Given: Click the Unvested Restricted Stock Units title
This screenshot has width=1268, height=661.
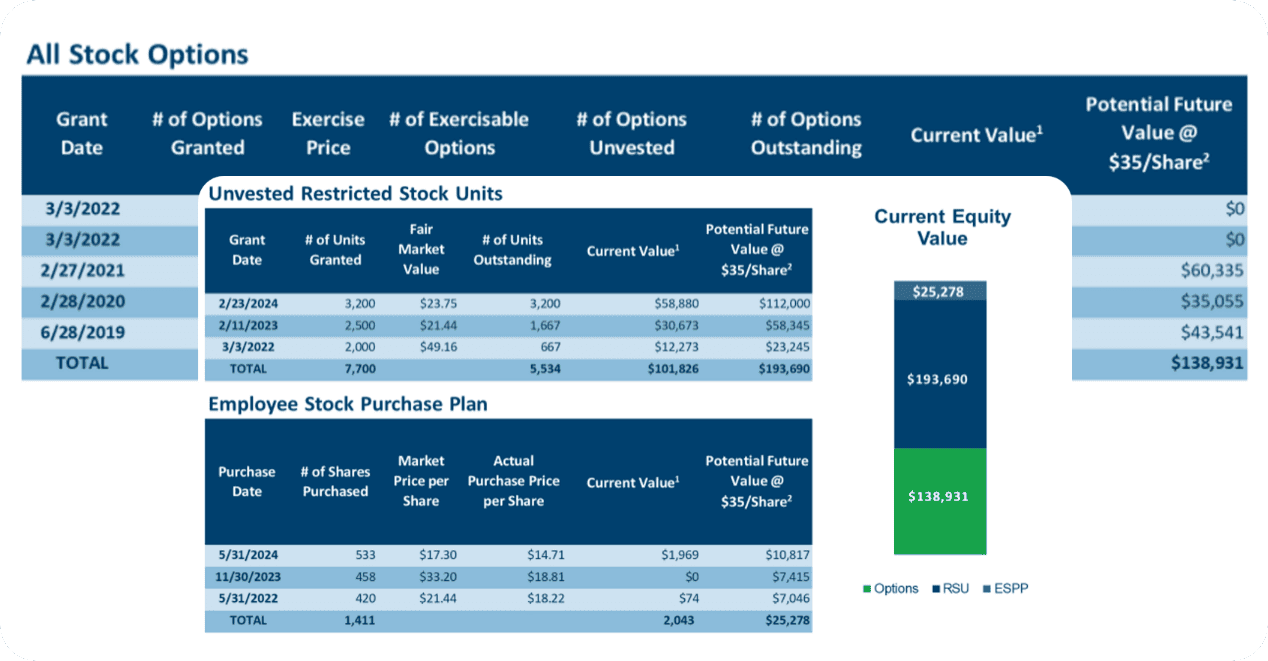Looking at the screenshot, I should [355, 194].
